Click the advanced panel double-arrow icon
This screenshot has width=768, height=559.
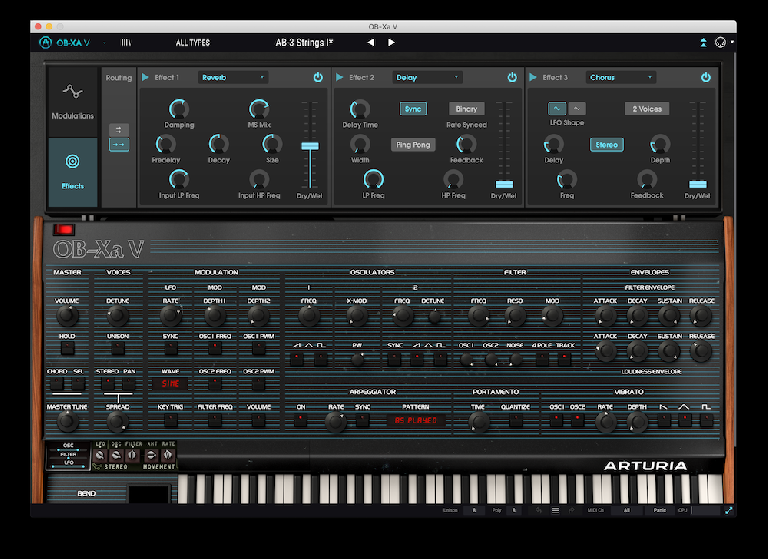(x=703, y=43)
